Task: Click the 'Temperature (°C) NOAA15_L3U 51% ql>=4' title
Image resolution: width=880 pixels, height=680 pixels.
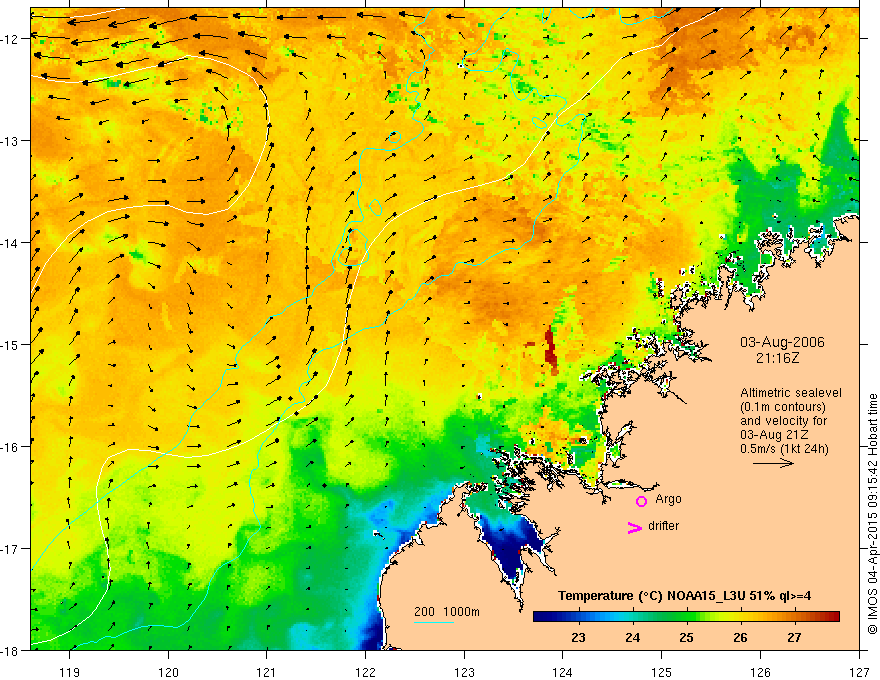Action: click(685, 596)
